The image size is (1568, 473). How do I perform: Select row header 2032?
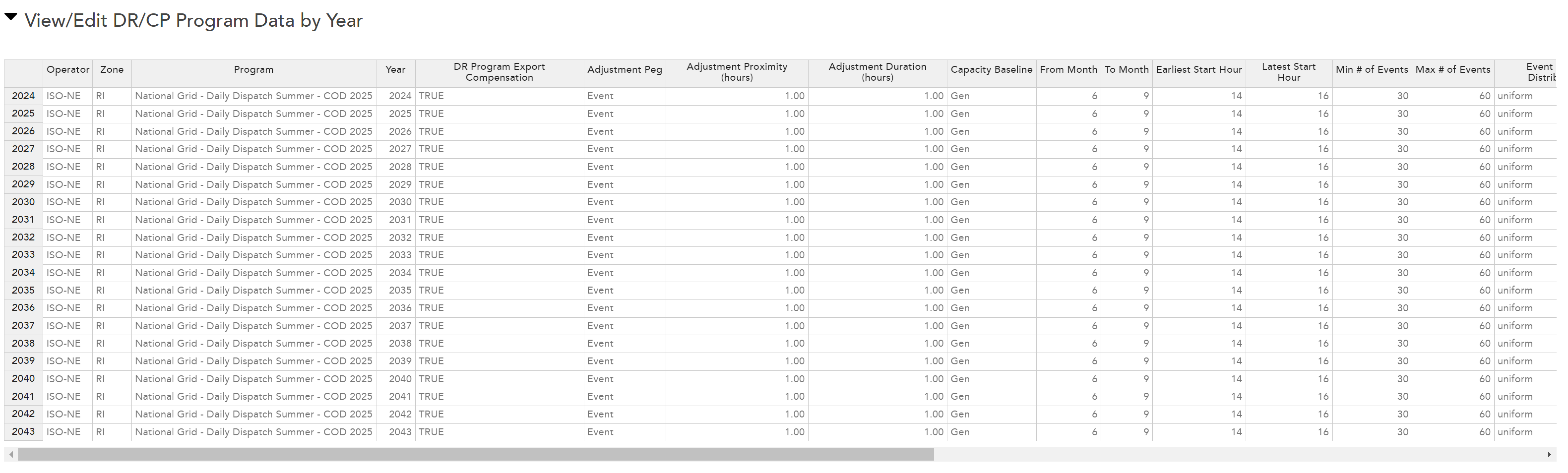pos(23,237)
